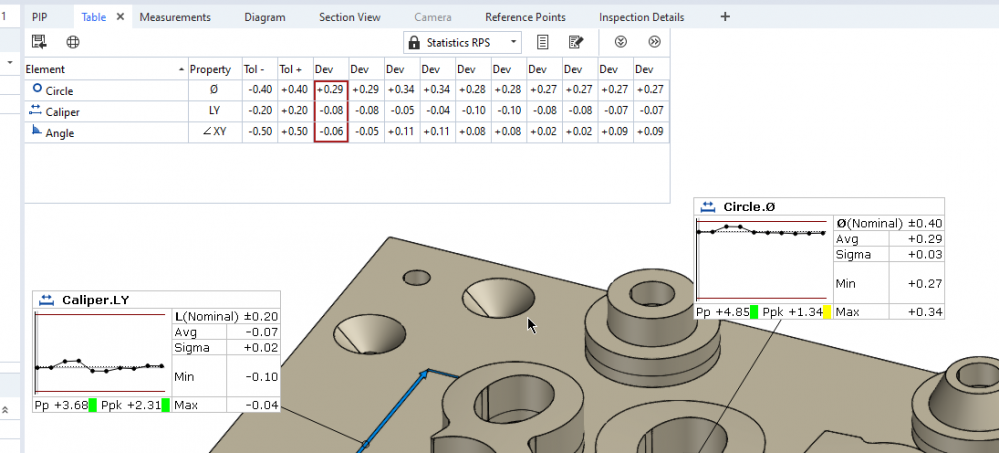
Task: Open the Section View tab
Action: 349,17
